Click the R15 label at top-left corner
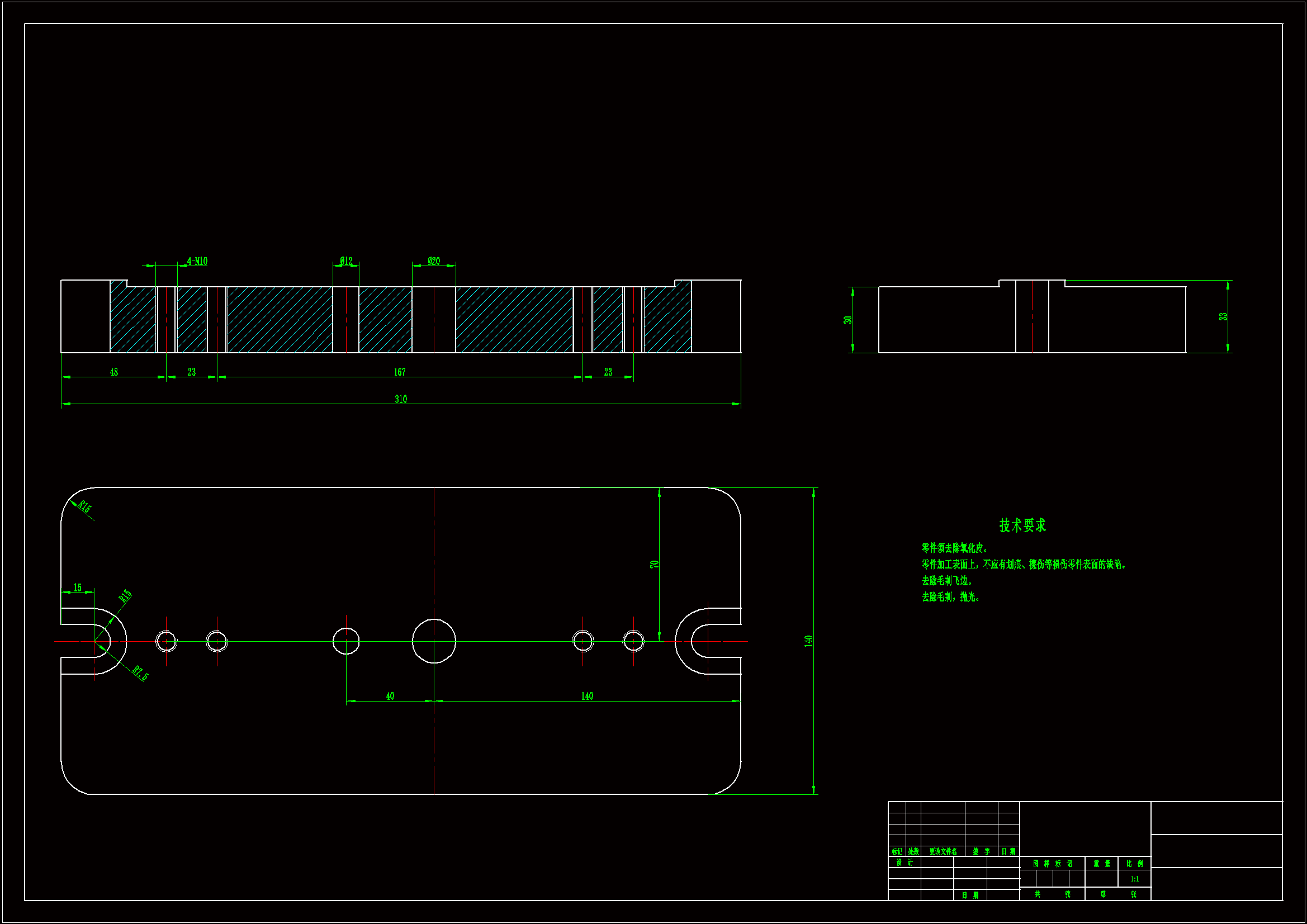The height and width of the screenshot is (924, 1307). point(85,506)
